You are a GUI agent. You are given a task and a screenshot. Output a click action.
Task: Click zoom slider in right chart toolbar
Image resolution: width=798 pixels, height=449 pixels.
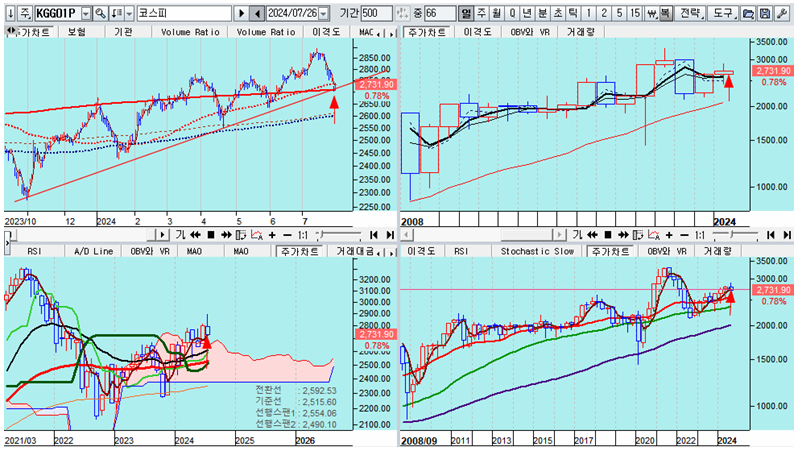[735, 235]
